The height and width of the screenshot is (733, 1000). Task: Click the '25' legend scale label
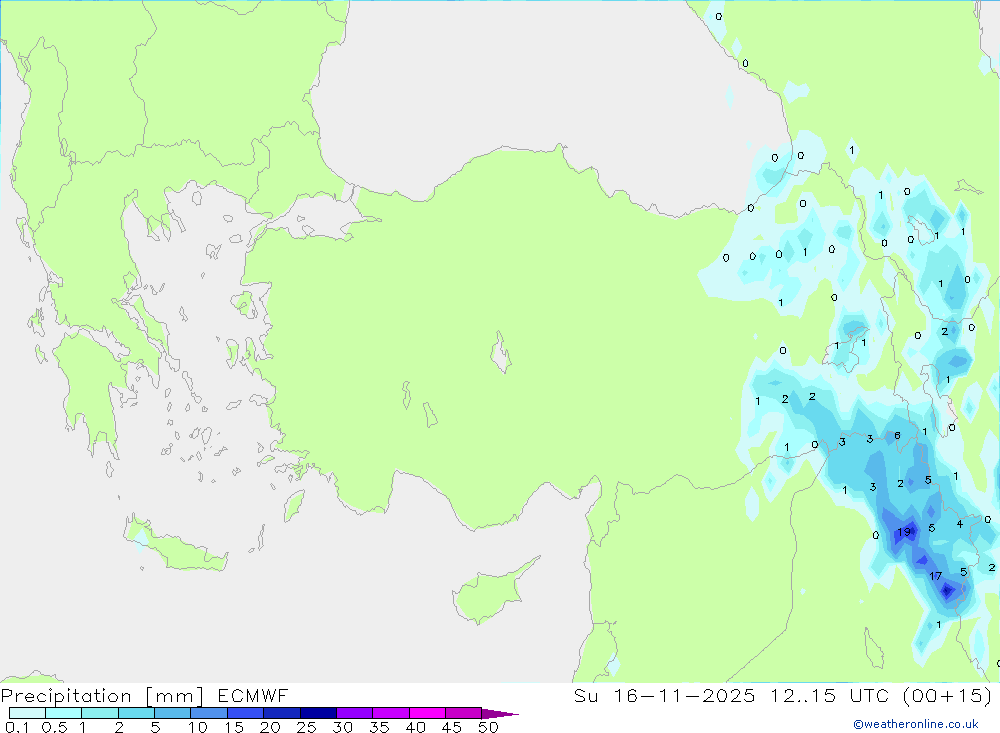tap(307, 727)
